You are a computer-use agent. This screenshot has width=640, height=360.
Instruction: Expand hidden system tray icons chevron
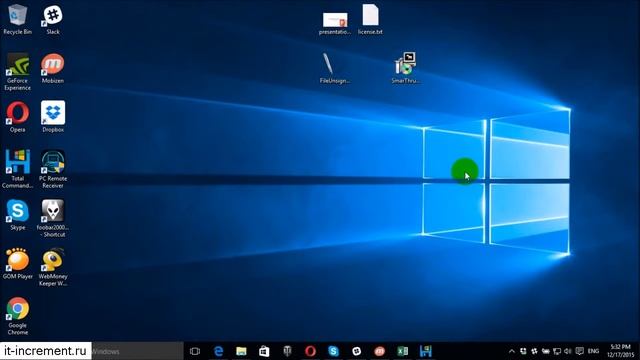click(511, 351)
